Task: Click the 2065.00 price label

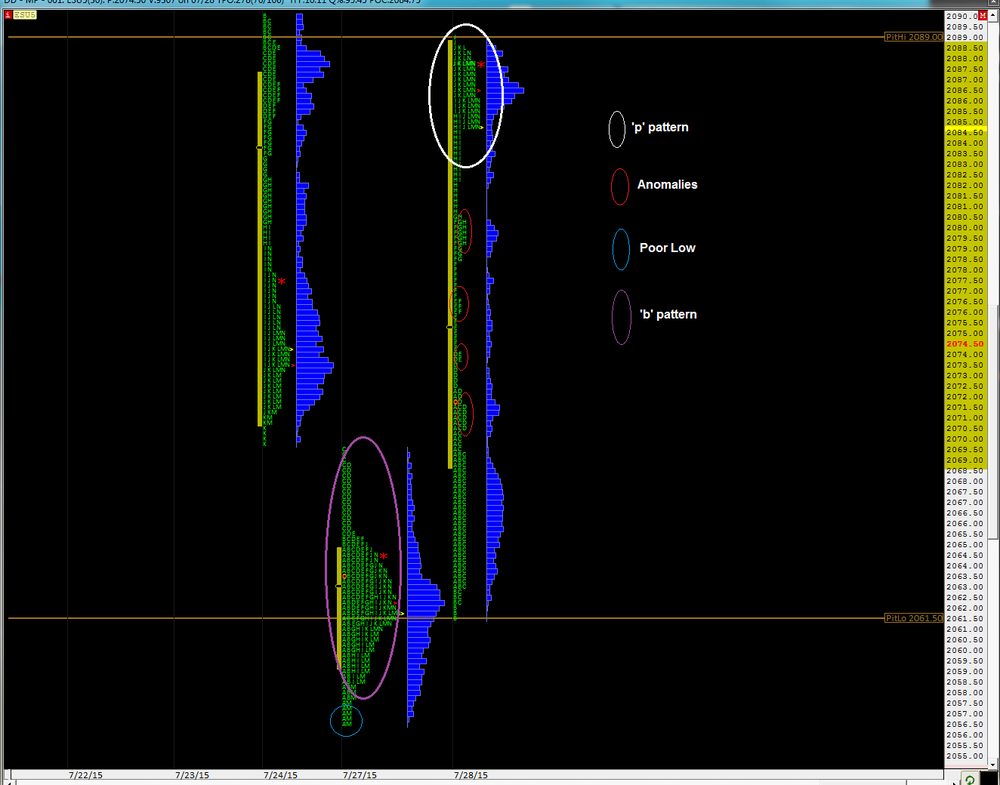Action: click(965, 545)
